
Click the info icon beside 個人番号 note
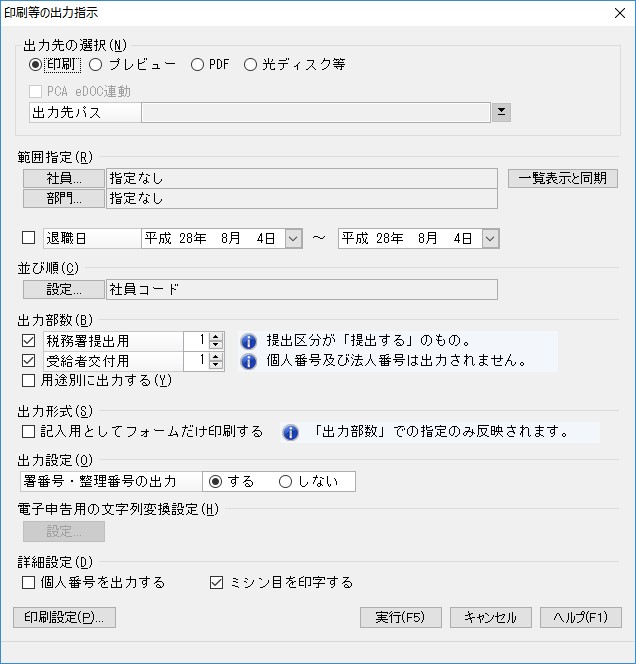(x=249, y=361)
